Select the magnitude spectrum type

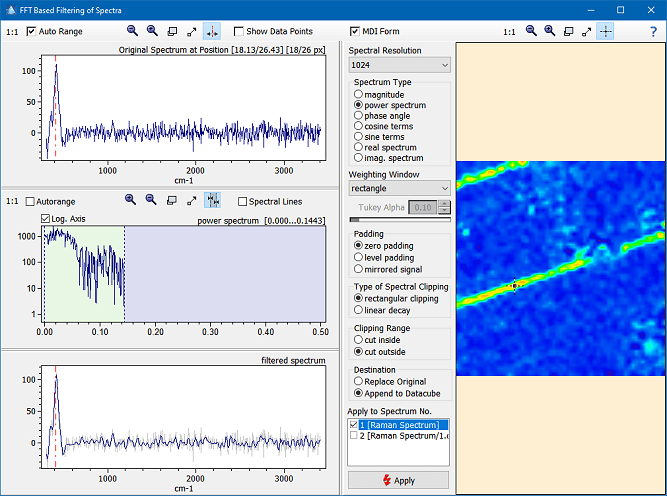359,94
